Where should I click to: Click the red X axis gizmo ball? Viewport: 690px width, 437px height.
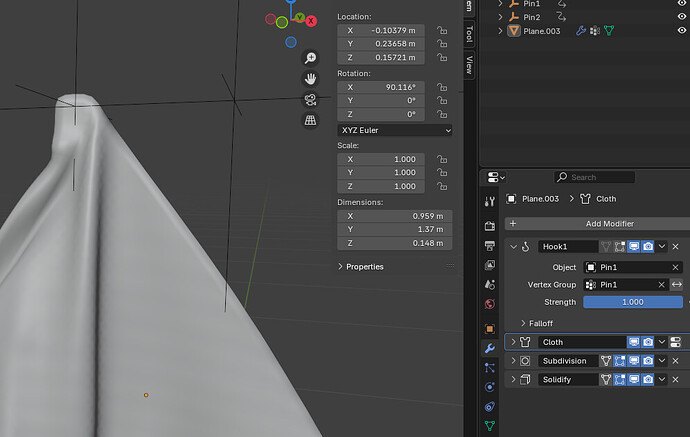(311, 21)
